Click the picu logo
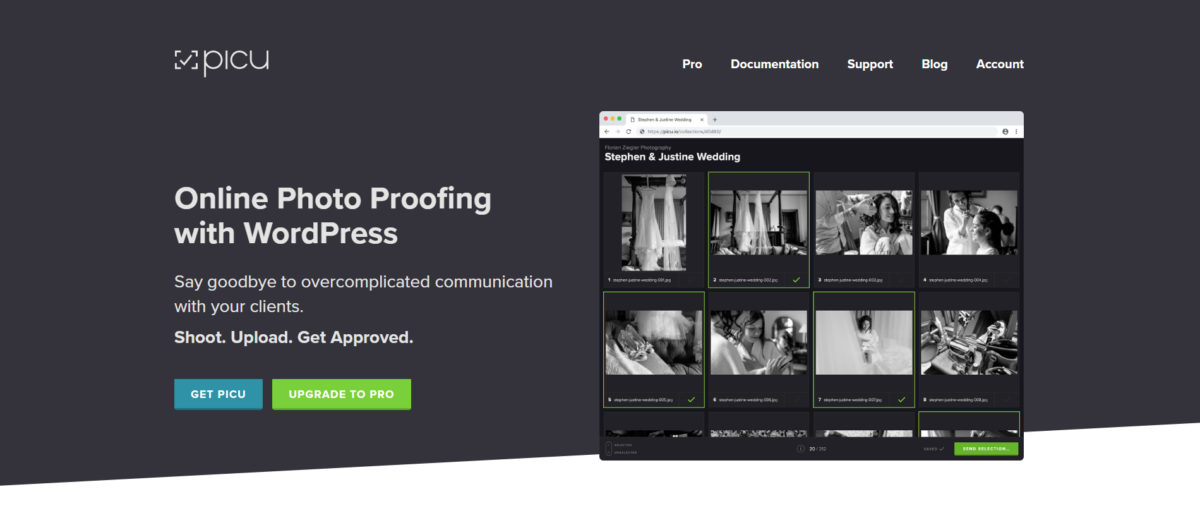This screenshot has height=530, width=1200. [x=222, y=62]
